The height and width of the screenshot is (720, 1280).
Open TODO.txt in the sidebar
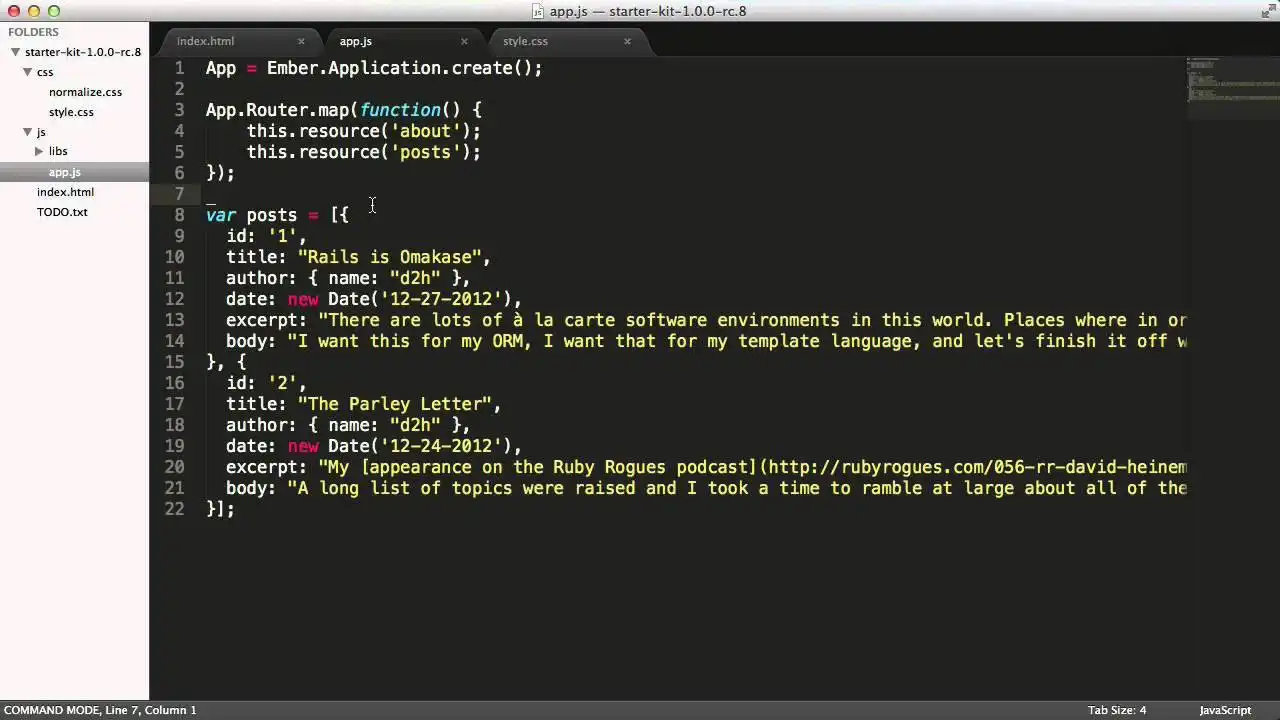click(x=62, y=212)
